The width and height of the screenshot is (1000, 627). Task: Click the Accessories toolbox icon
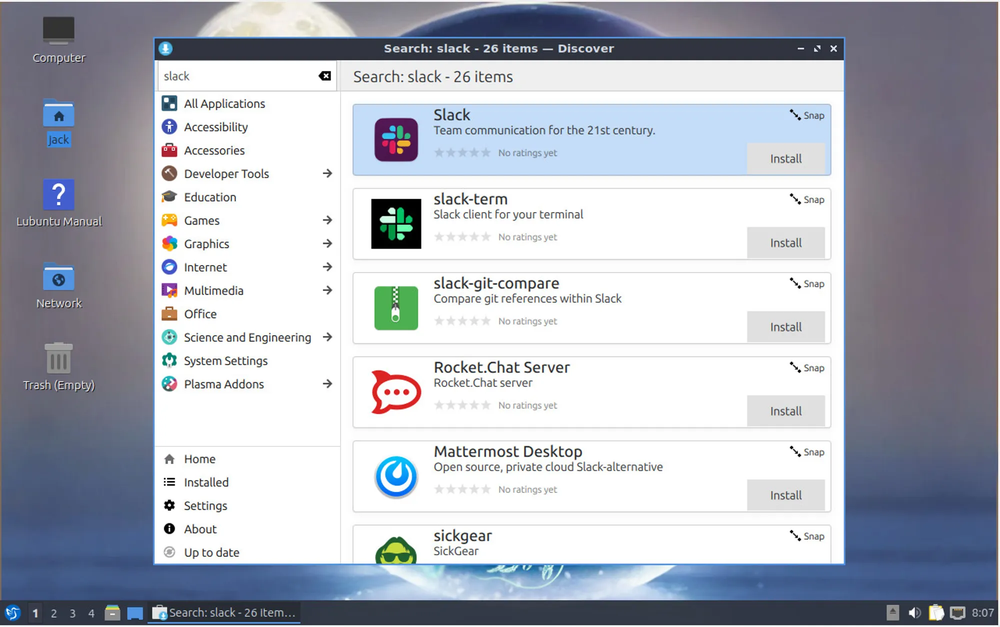169,151
